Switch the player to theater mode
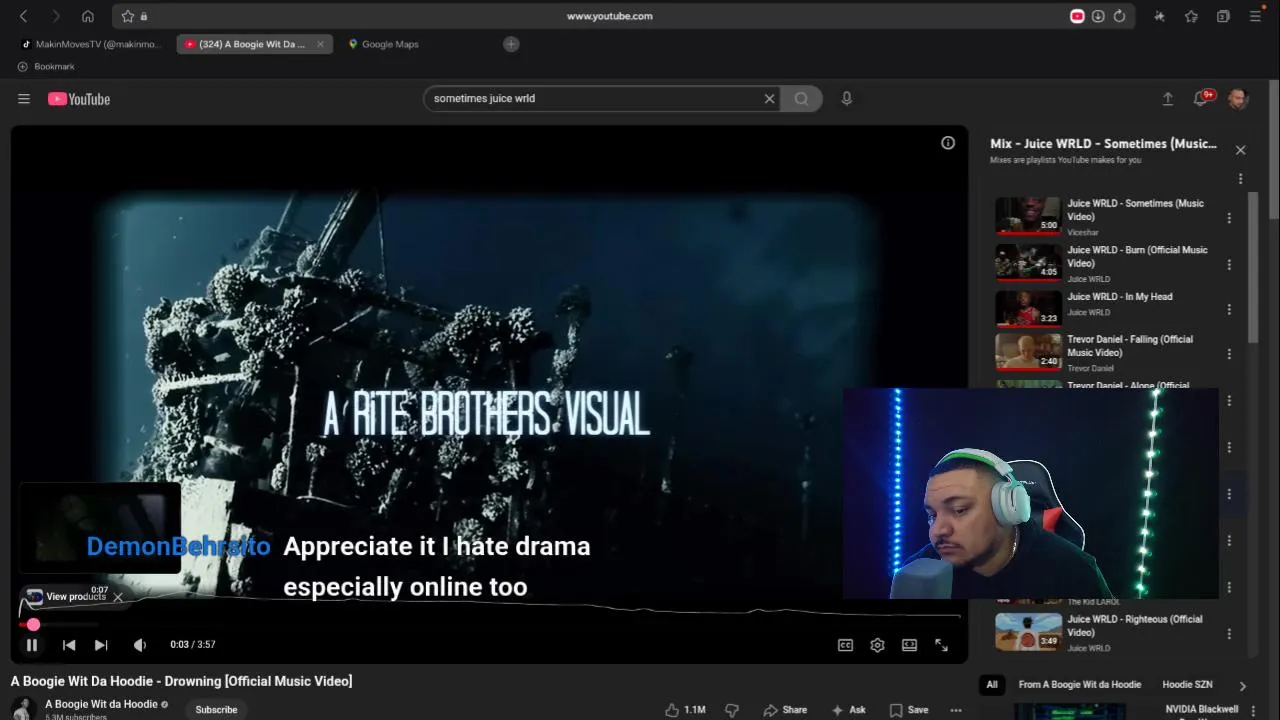The image size is (1280, 720). coord(909,645)
